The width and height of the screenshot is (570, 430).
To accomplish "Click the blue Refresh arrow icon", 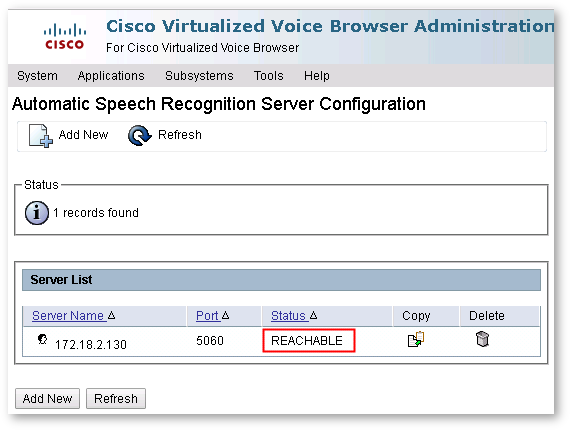I will [140, 135].
